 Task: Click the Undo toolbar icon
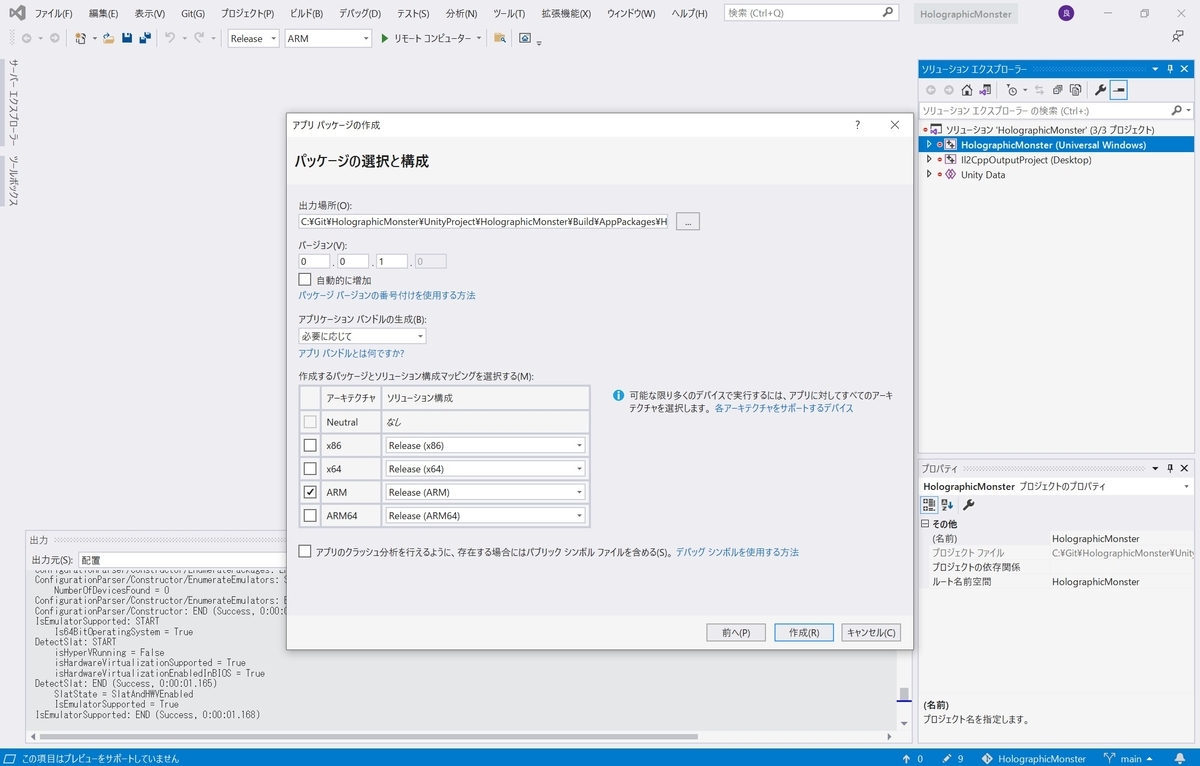point(170,38)
